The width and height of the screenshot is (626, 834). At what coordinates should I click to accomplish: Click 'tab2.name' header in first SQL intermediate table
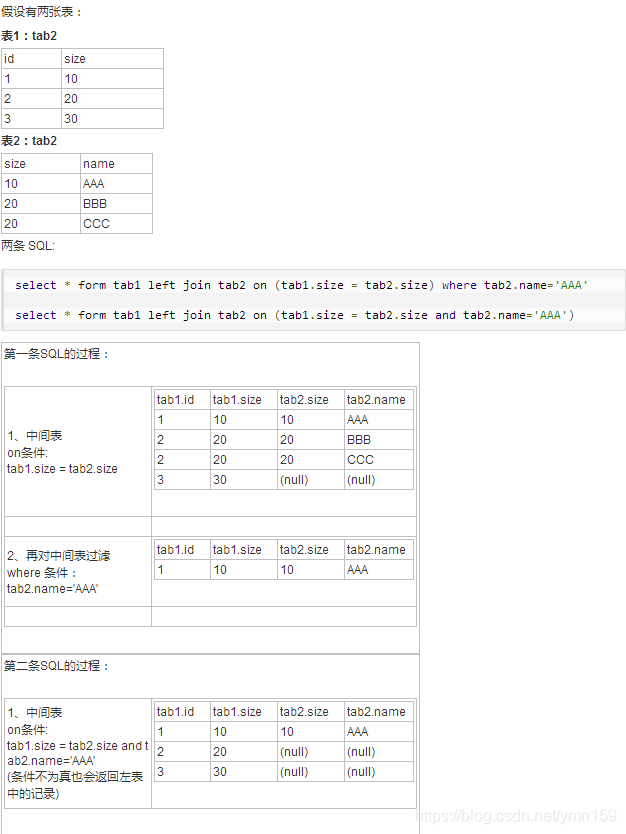coord(379,400)
